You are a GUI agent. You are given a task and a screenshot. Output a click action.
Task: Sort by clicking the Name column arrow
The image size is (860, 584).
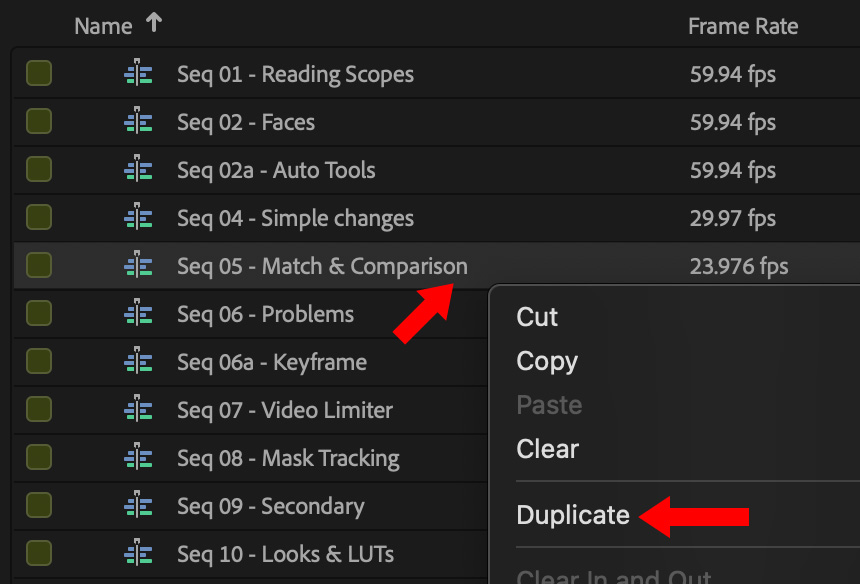[x=153, y=24]
